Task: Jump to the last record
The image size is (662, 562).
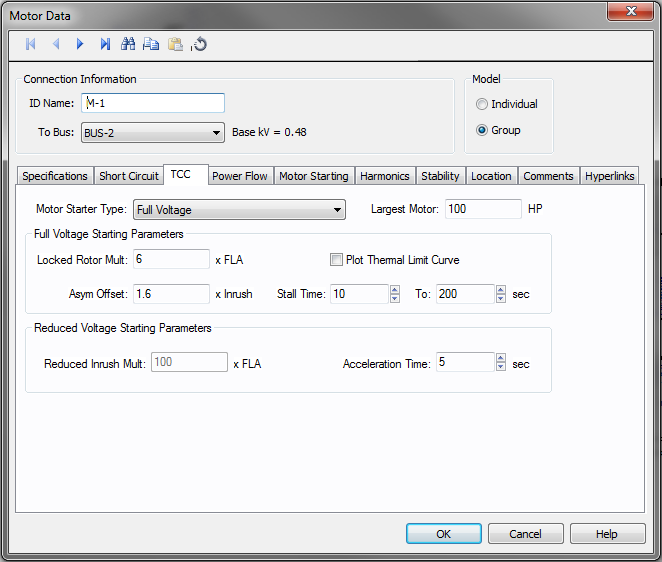Action: [105, 44]
